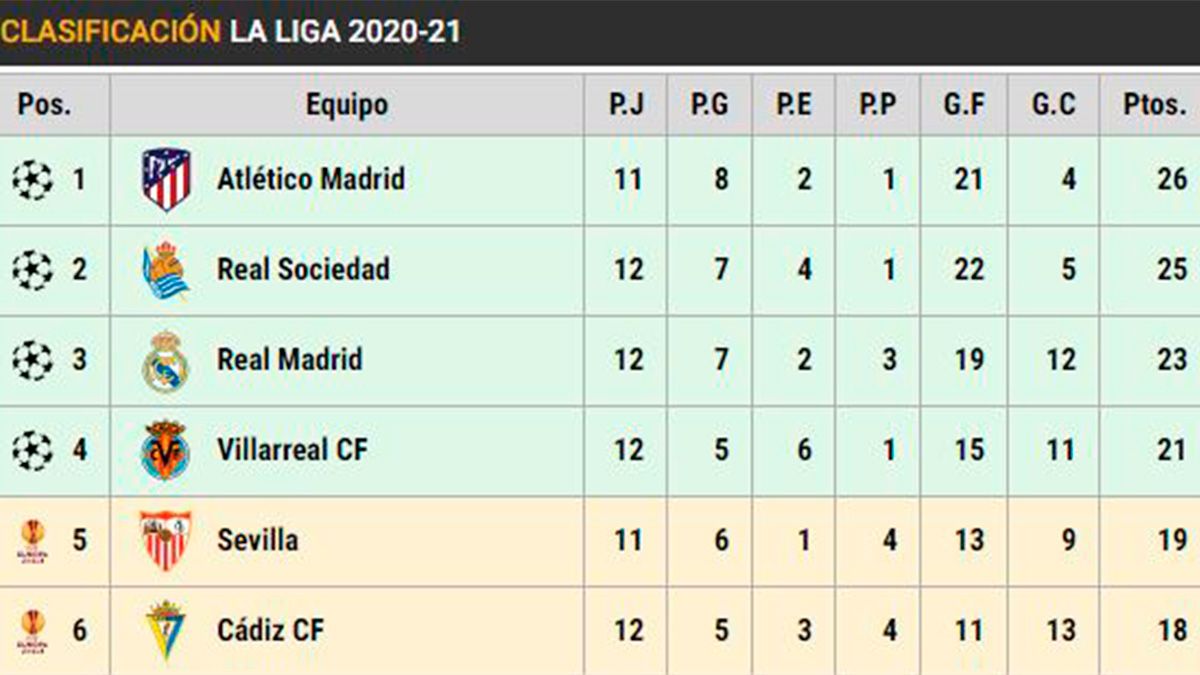Click the Real Madrid club crest

[x=166, y=360]
